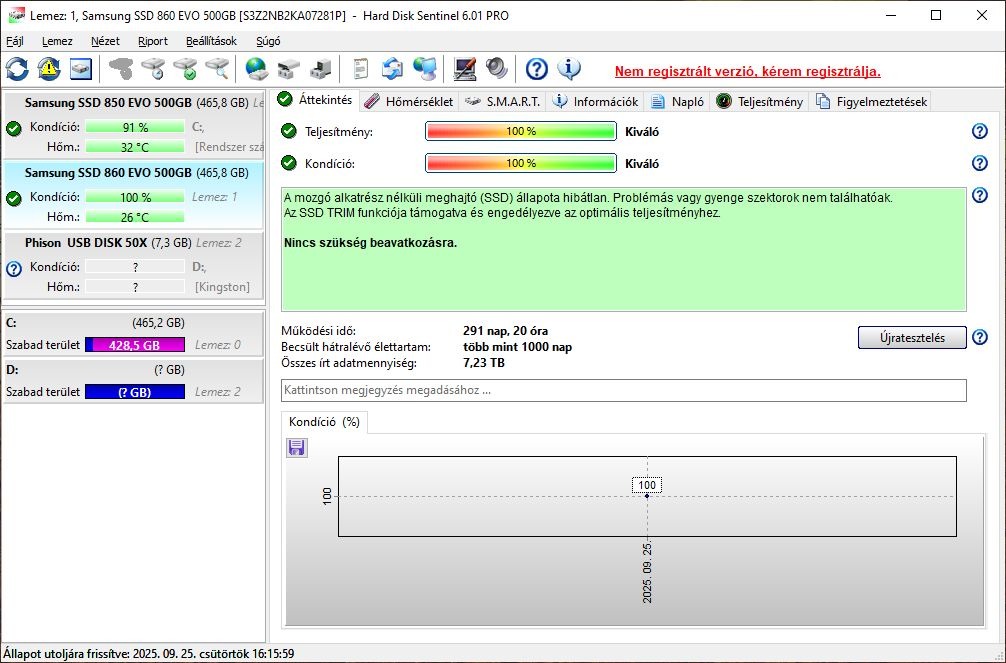Click the Újratesztelés button
1006x663 pixels.
coord(912,338)
